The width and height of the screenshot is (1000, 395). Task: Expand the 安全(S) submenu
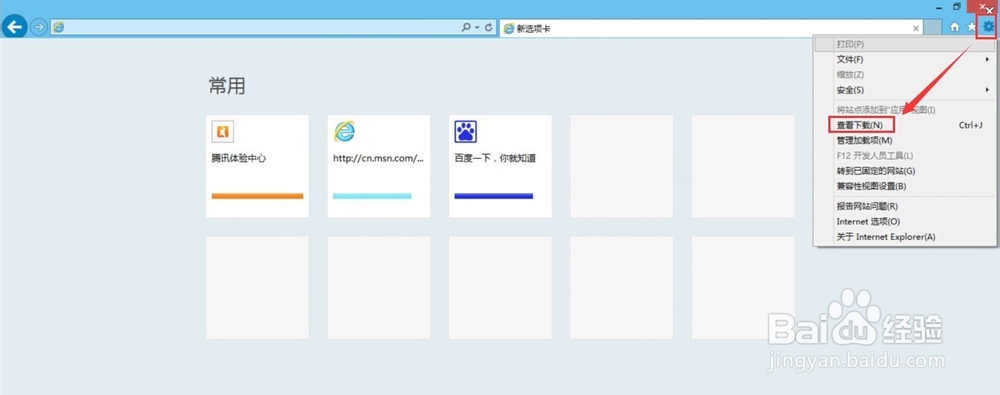[906, 90]
